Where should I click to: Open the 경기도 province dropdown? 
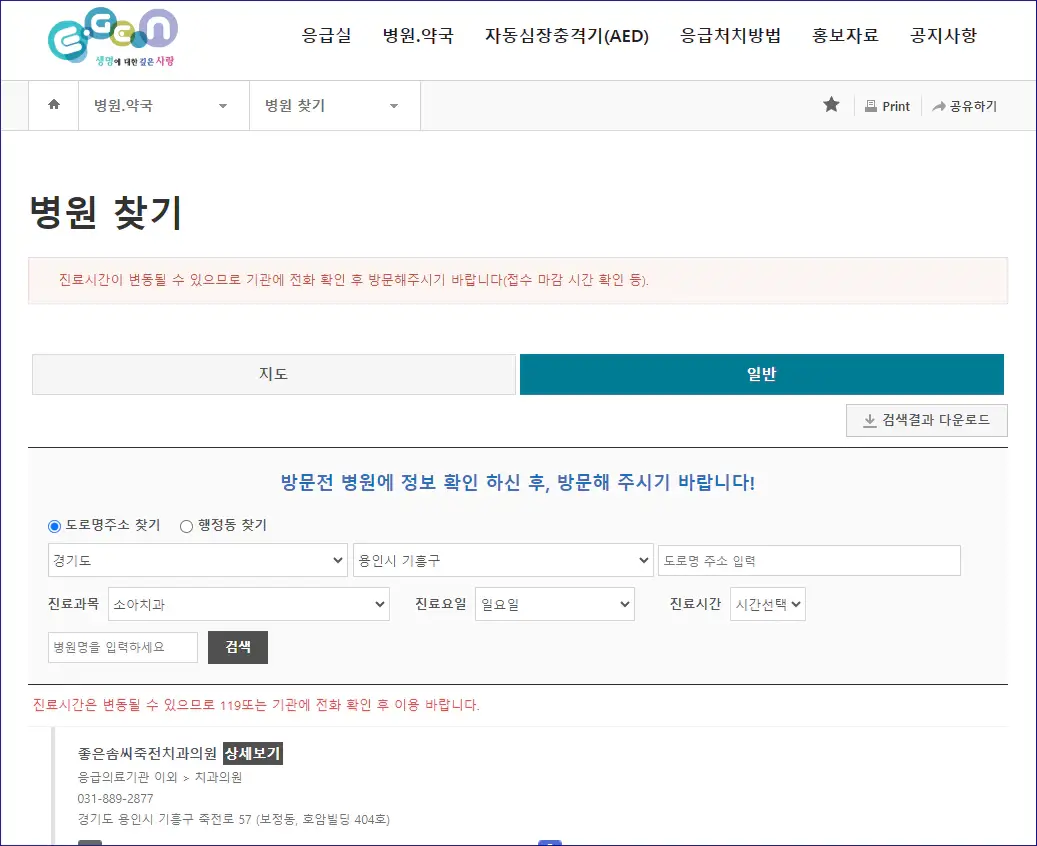coord(197,560)
